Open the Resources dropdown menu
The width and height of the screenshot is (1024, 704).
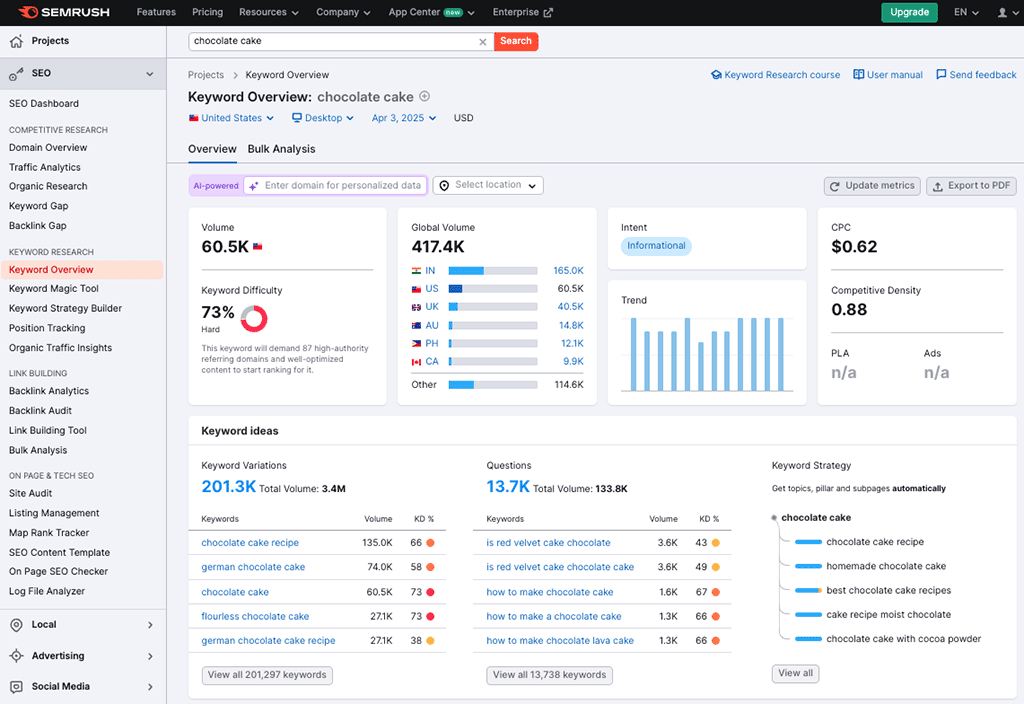click(269, 12)
